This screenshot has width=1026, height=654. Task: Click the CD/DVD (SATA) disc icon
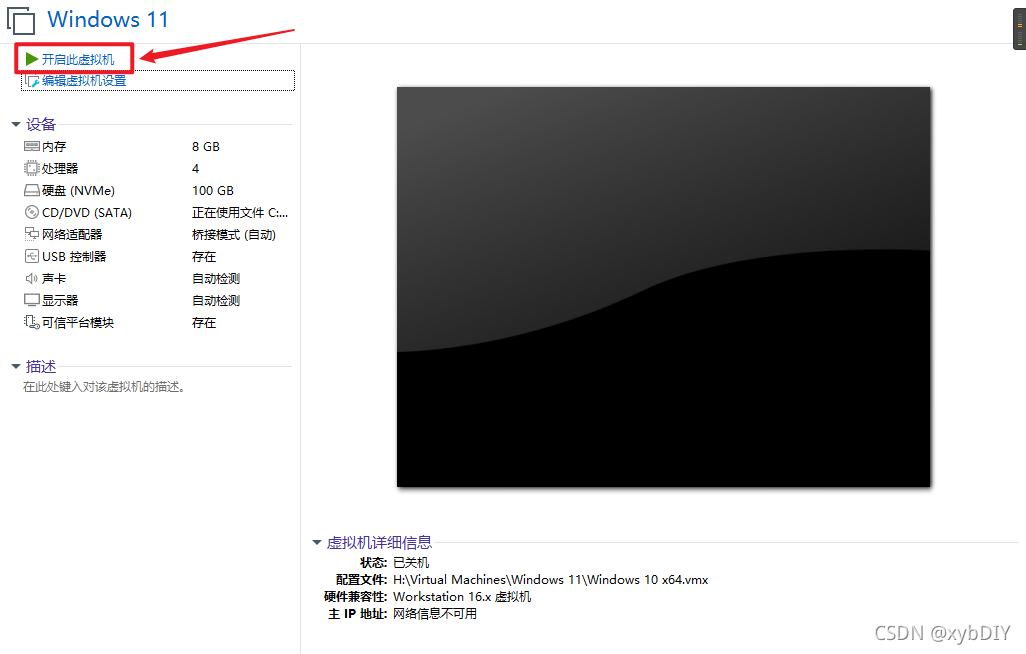click(31, 212)
